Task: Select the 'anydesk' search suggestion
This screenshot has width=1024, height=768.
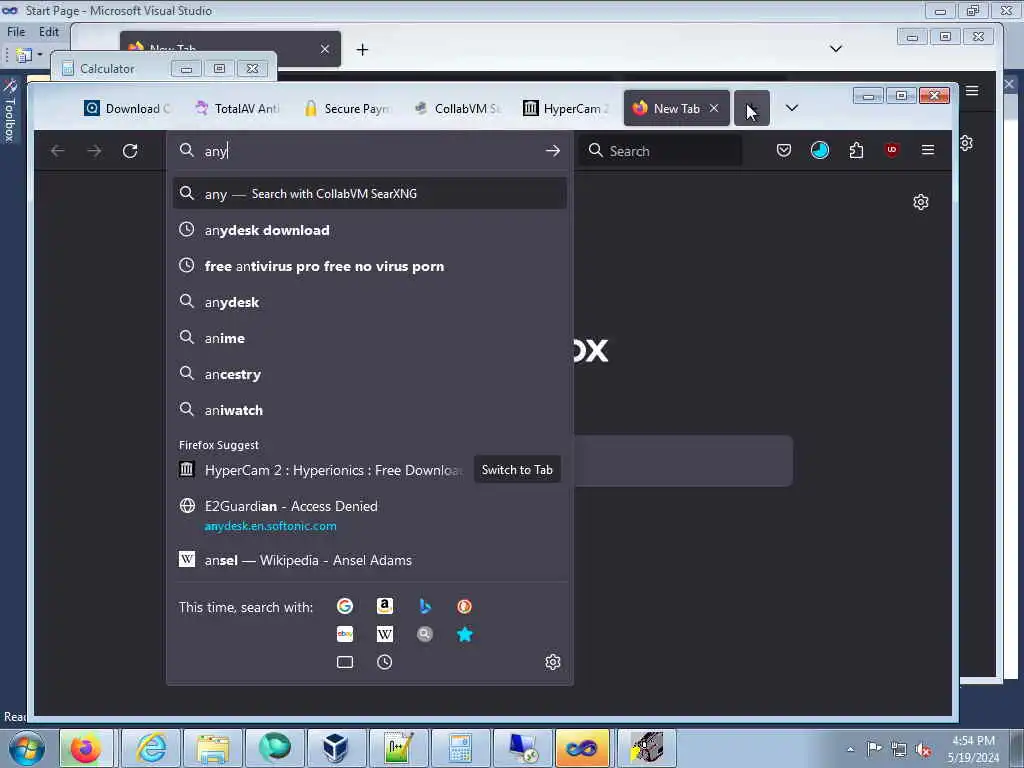Action: (x=370, y=302)
